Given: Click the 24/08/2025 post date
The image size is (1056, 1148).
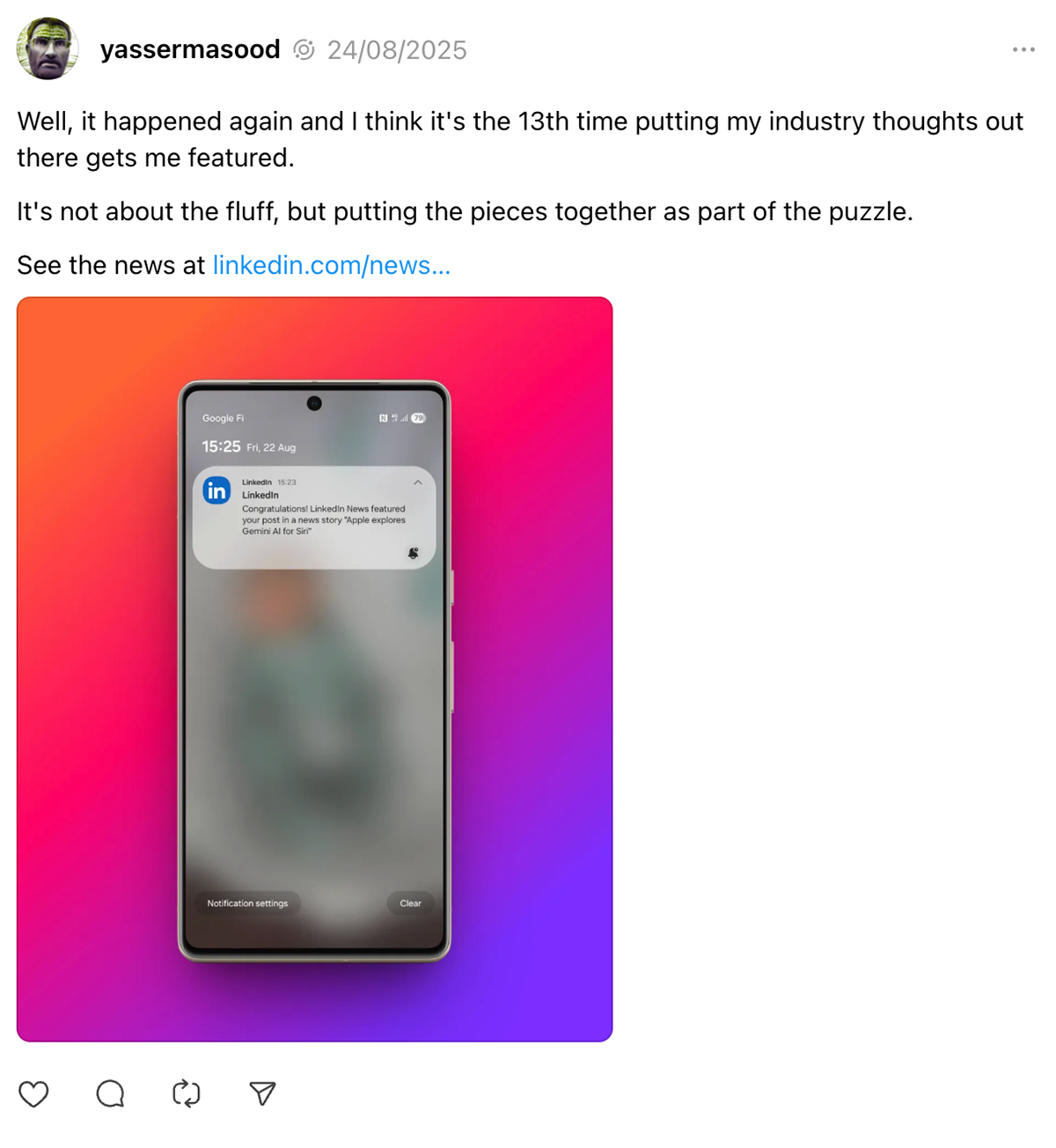Looking at the screenshot, I should 397,50.
